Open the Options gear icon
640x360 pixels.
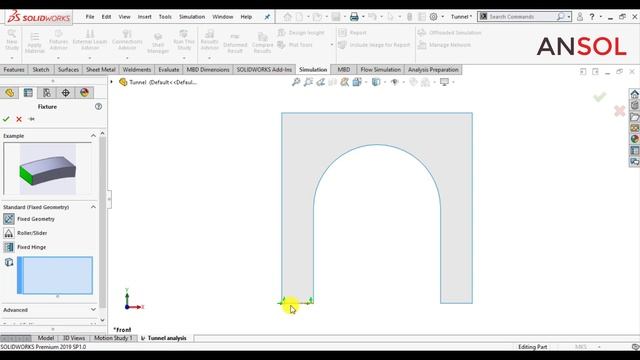tap(433, 17)
